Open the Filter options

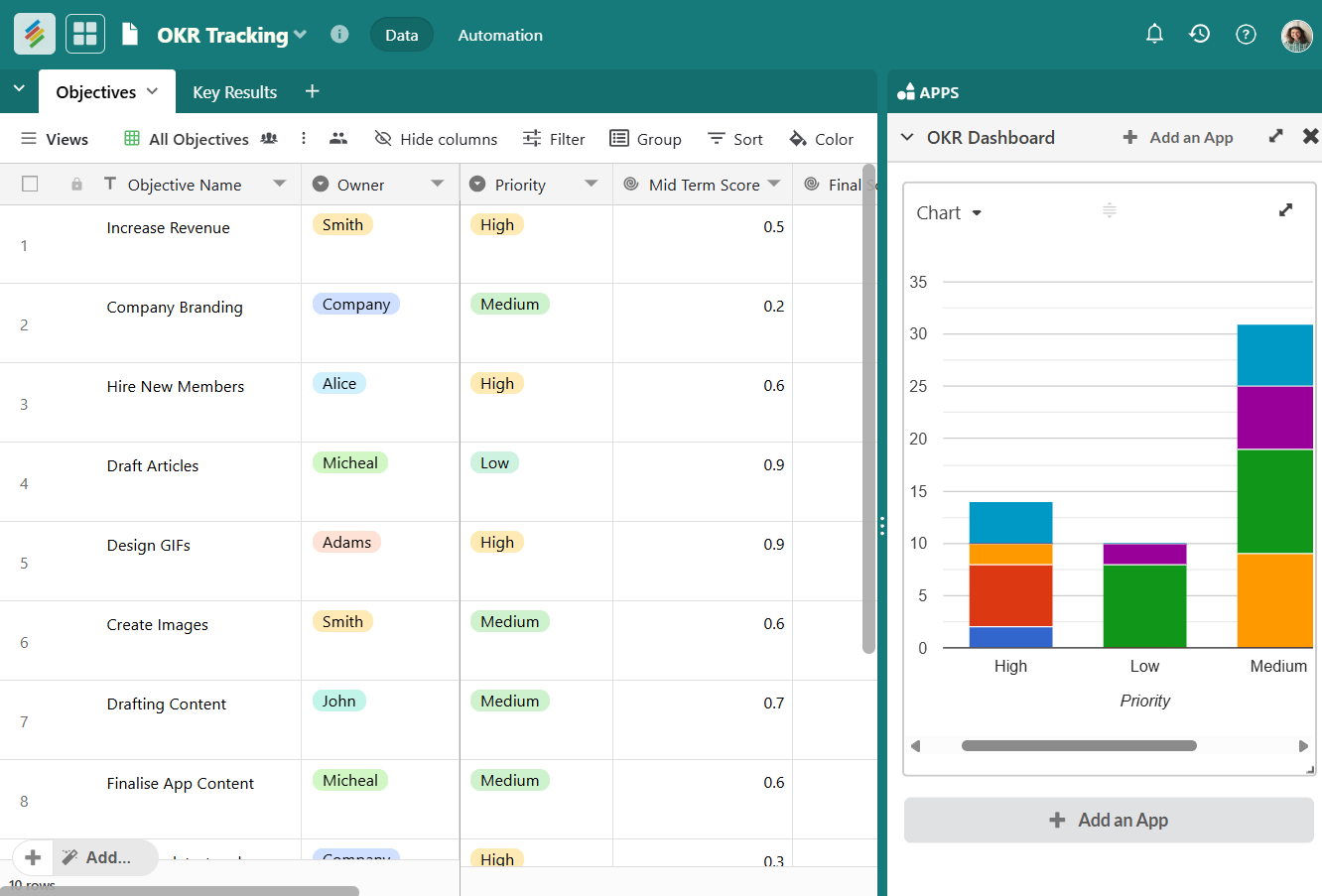tap(554, 139)
